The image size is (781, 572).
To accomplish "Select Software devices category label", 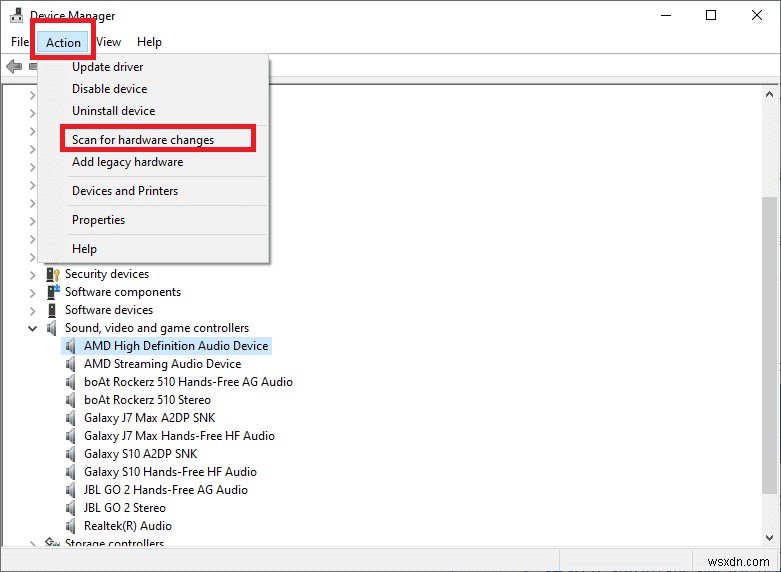I will pos(109,310).
